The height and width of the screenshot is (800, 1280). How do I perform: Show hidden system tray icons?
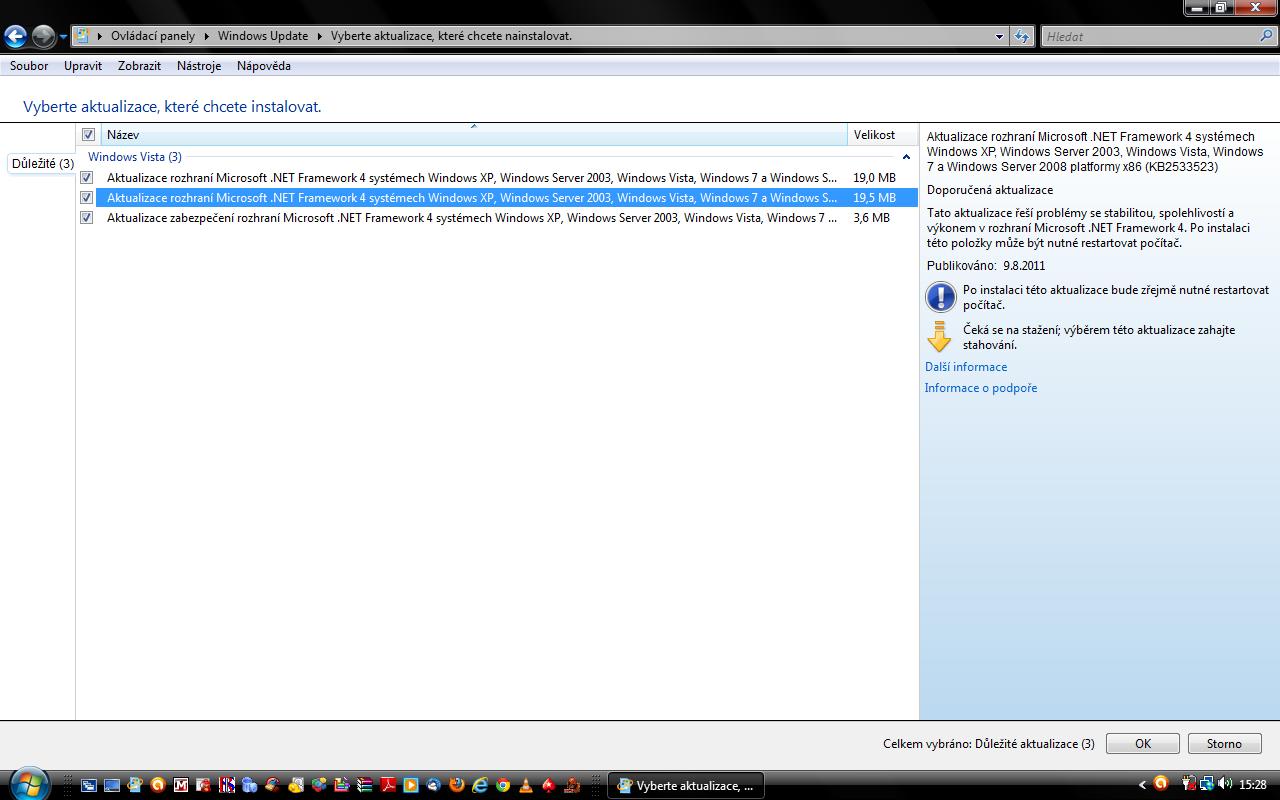point(1142,785)
